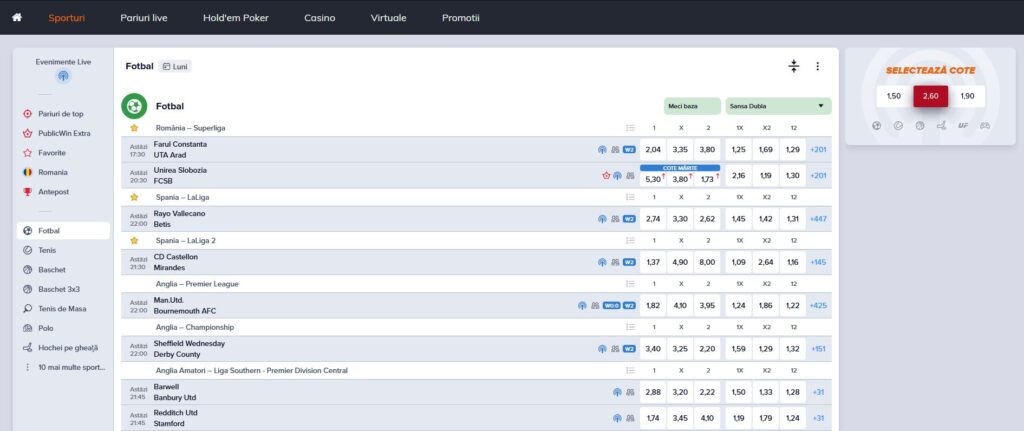1024x431 pixels.
Task: Open the Evenimente Live broadcast icon
Action: point(62,77)
